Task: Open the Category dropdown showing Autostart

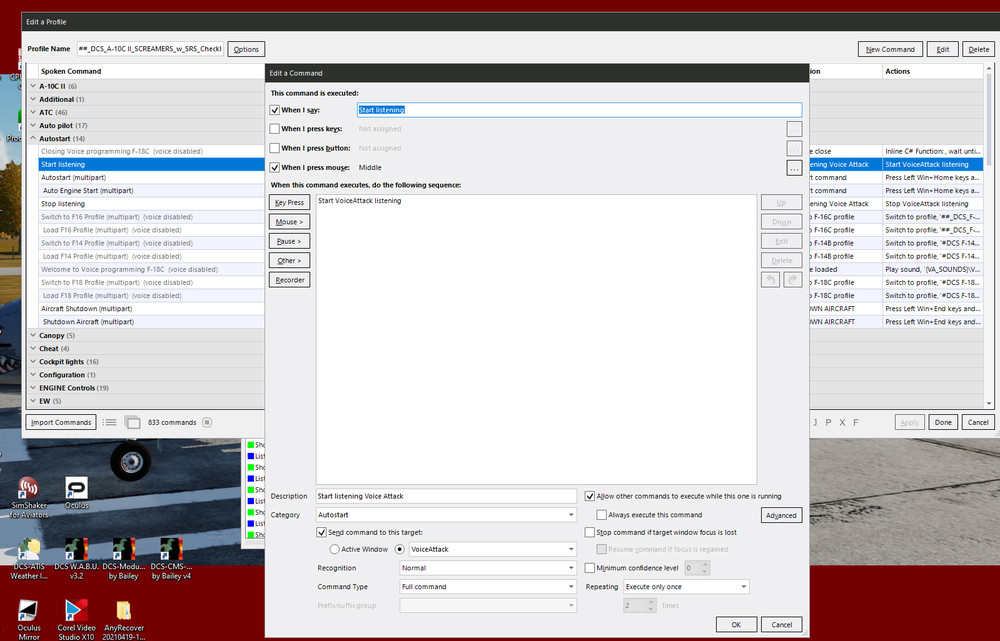Action: coord(446,515)
